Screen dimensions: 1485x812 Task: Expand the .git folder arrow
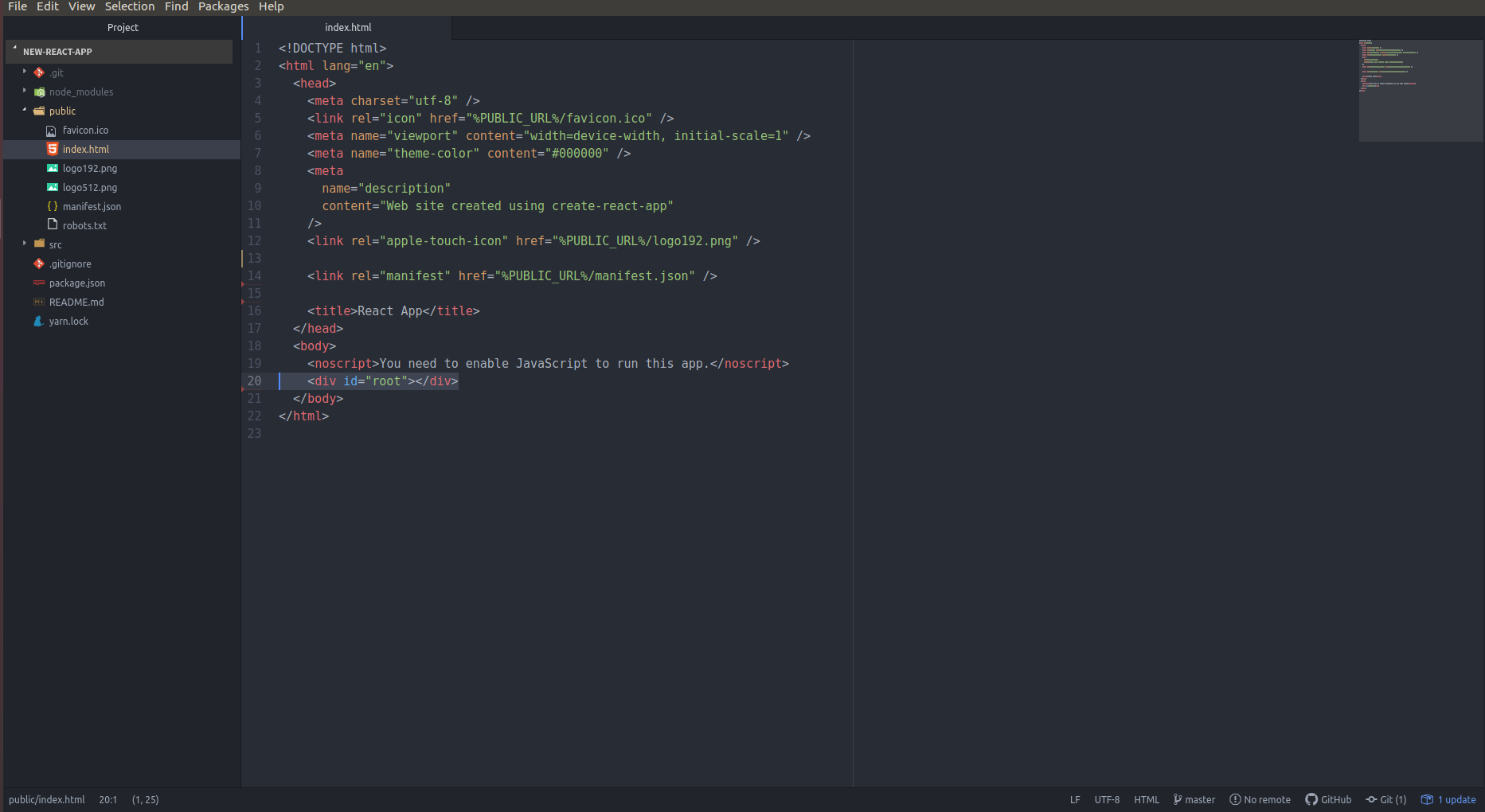(25, 72)
